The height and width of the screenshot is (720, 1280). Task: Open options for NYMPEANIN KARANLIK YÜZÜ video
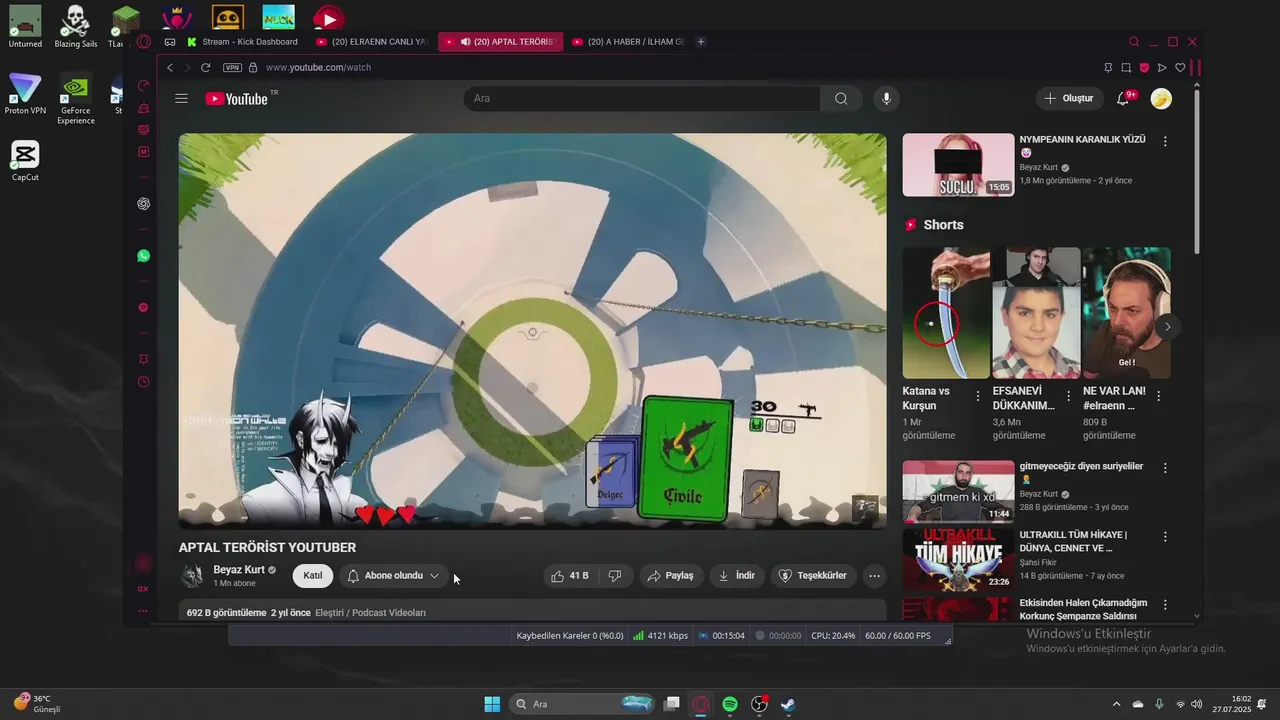pos(1165,141)
